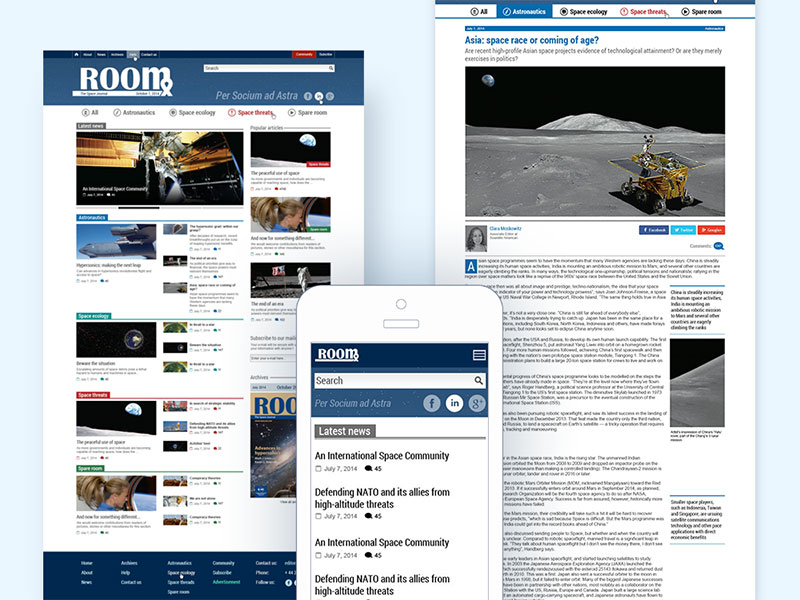This screenshot has width=800, height=600.
Task: Click the ROOM logo on the phone mockup
Action: (338, 354)
